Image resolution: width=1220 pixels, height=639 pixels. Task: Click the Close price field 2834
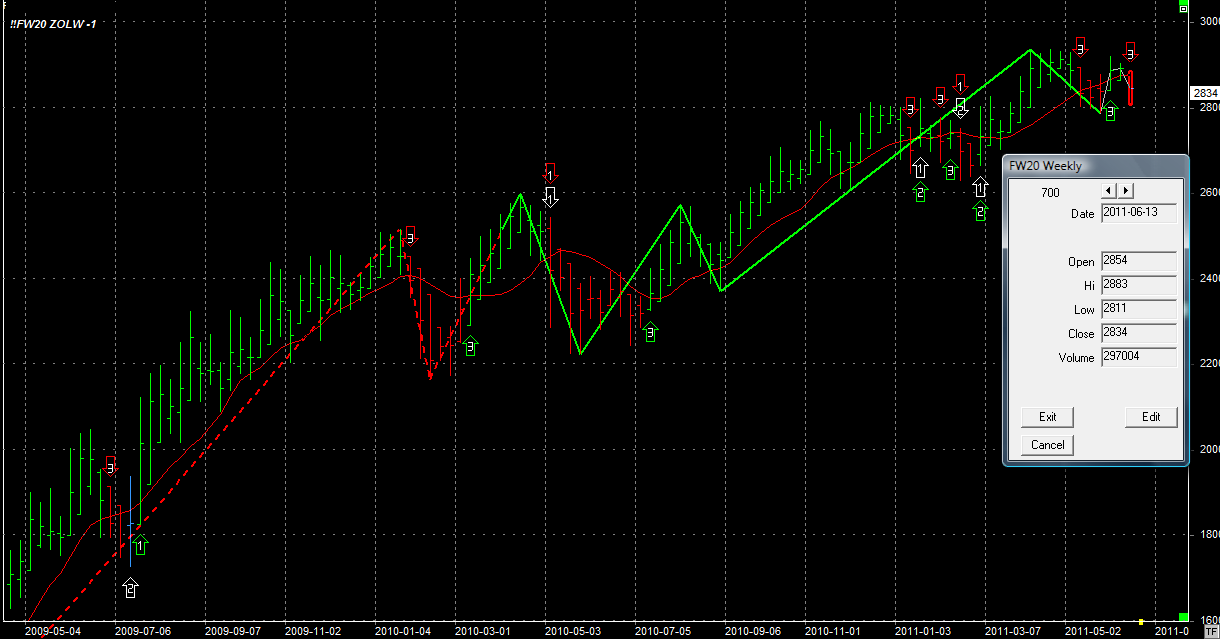point(1138,333)
